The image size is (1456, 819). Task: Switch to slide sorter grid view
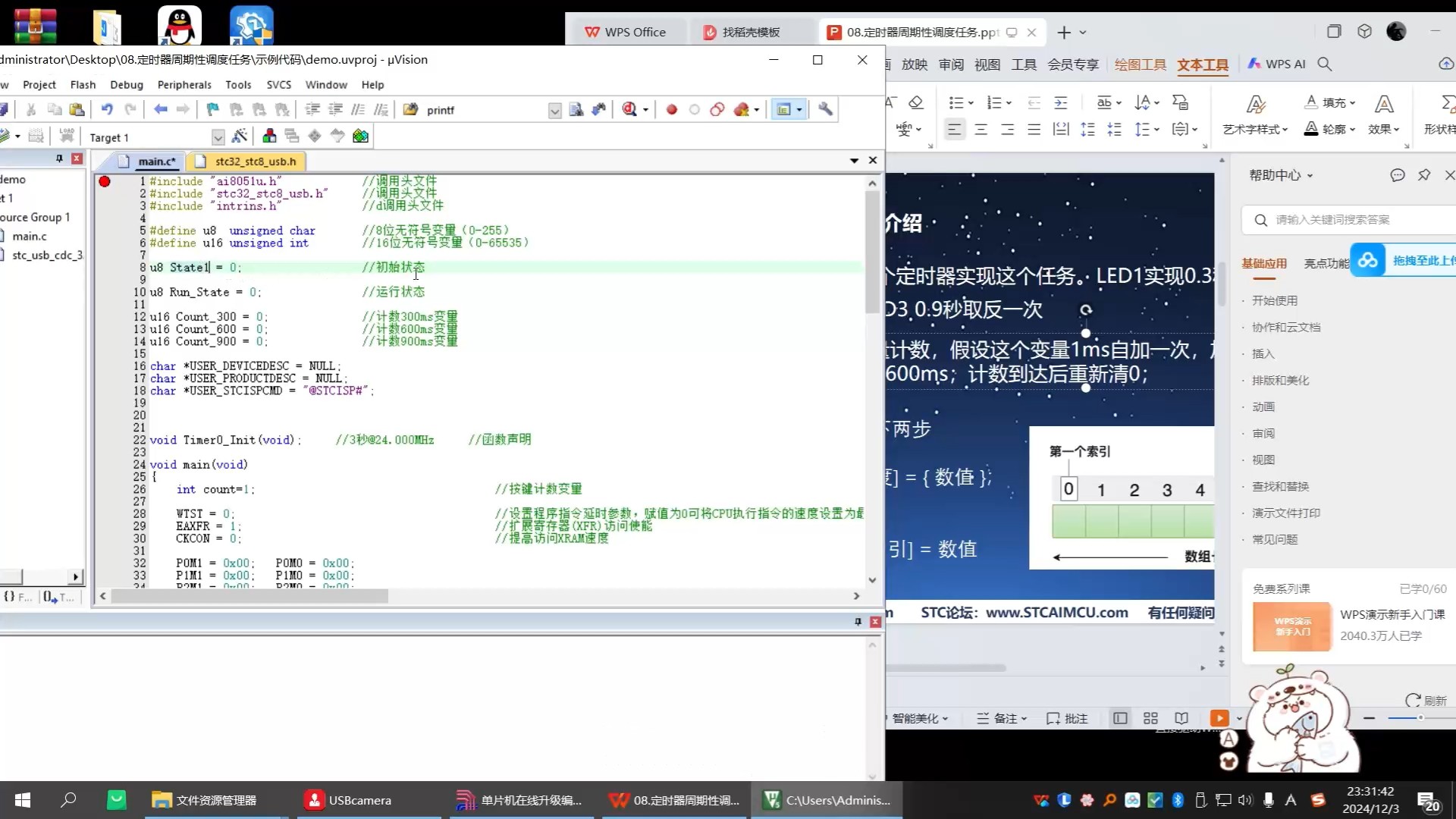click(x=1150, y=718)
